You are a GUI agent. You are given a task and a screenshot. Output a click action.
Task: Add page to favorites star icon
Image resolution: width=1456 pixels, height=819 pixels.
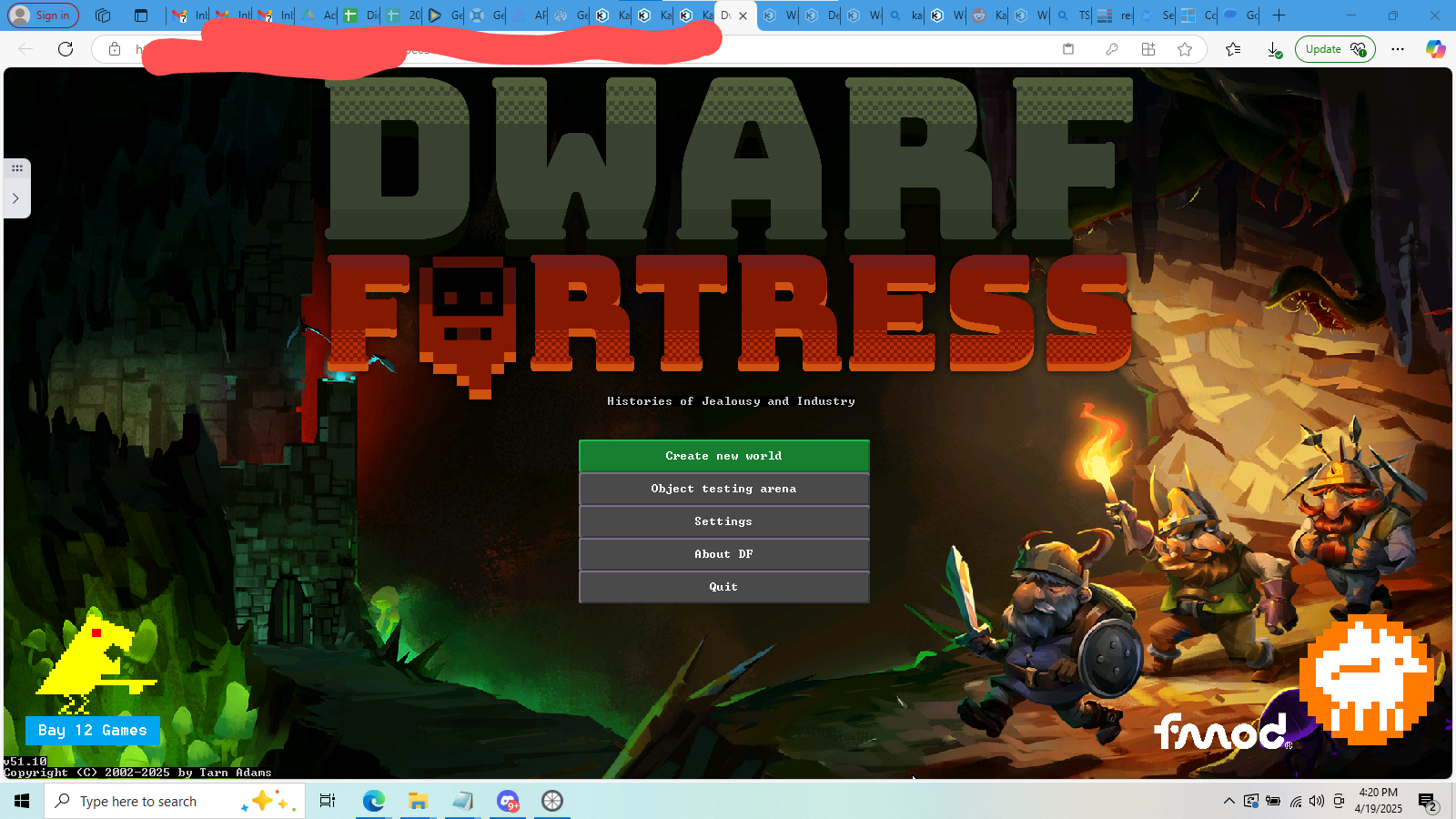click(1185, 49)
